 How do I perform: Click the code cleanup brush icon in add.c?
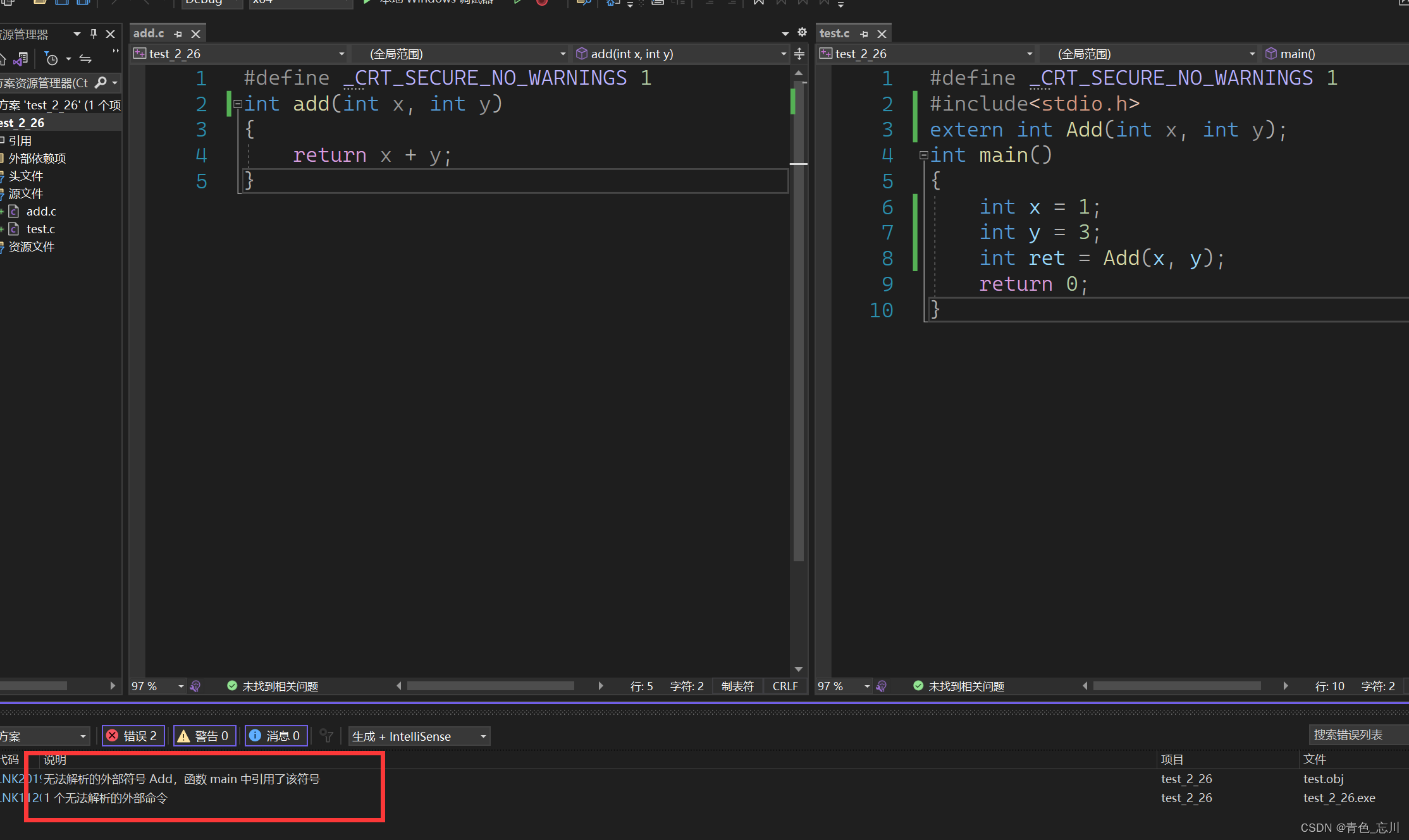click(195, 686)
